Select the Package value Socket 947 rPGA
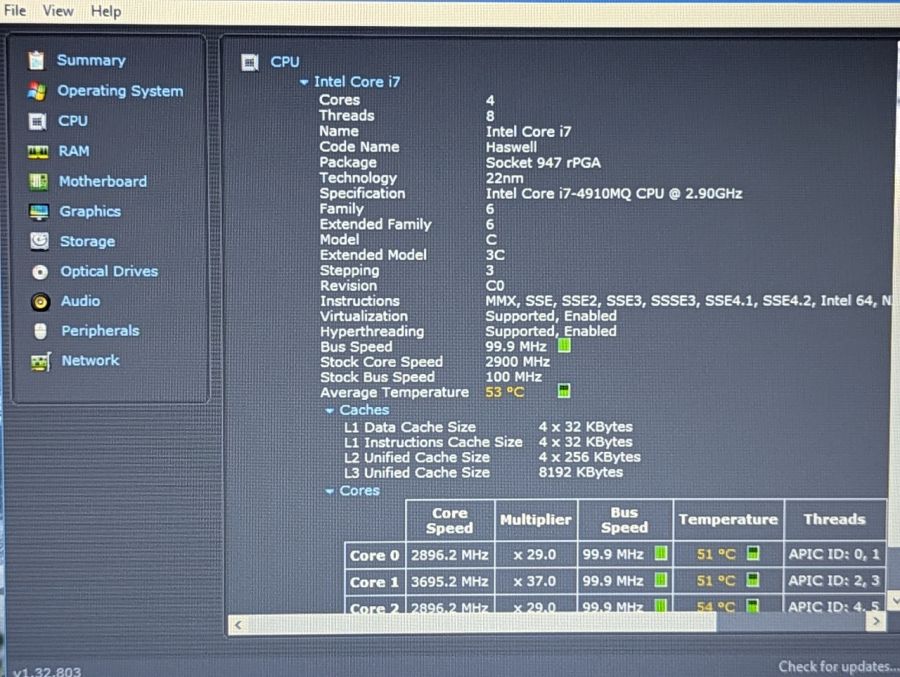Screen dimensions: 900x677 543,163
